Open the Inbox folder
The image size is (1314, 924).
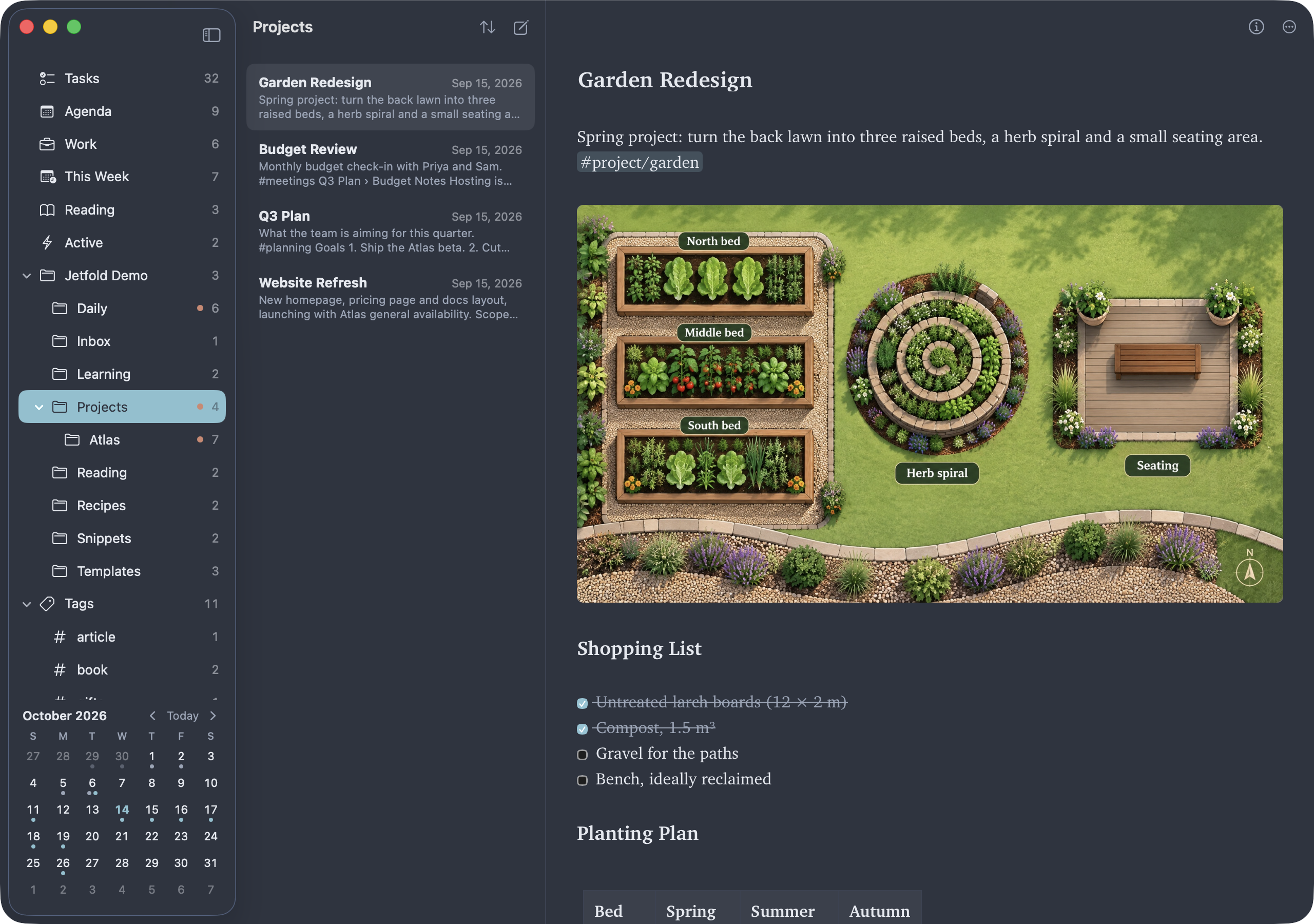(122, 341)
